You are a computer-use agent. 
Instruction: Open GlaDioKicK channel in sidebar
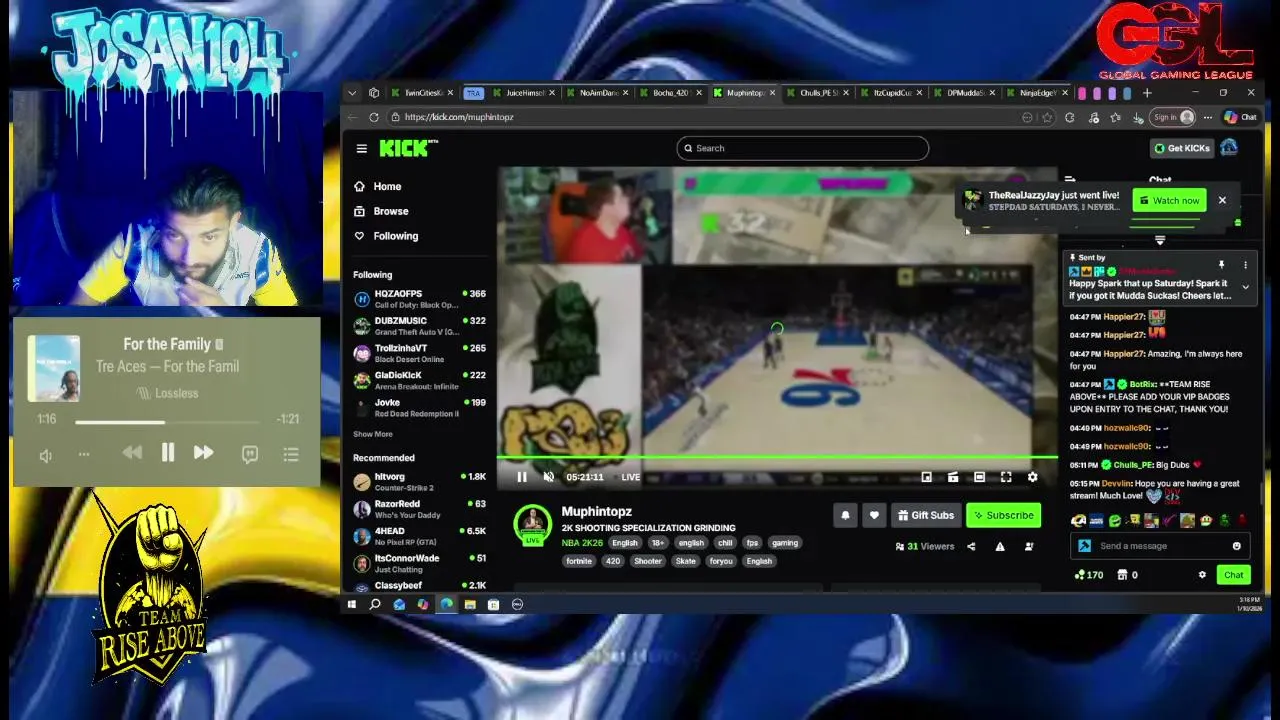pyautogui.click(x=419, y=380)
